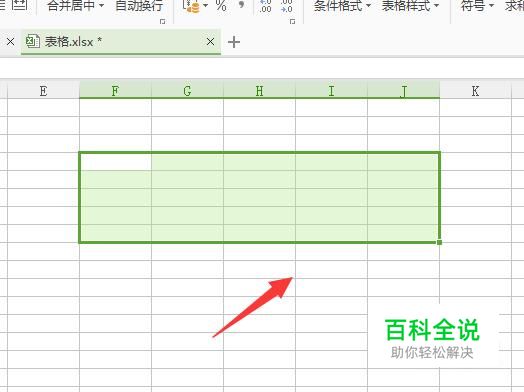This screenshot has height=392, width=524.
Task: Apply percent style with the % icon
Action: click(221, 5)
